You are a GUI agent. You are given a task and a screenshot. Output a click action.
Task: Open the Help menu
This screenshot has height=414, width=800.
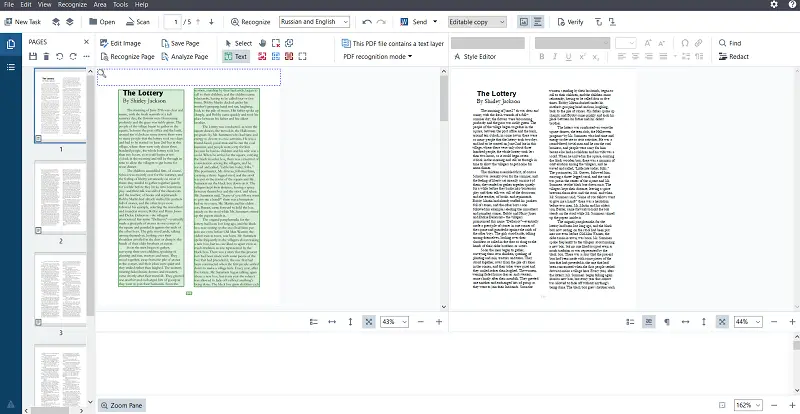141,5
